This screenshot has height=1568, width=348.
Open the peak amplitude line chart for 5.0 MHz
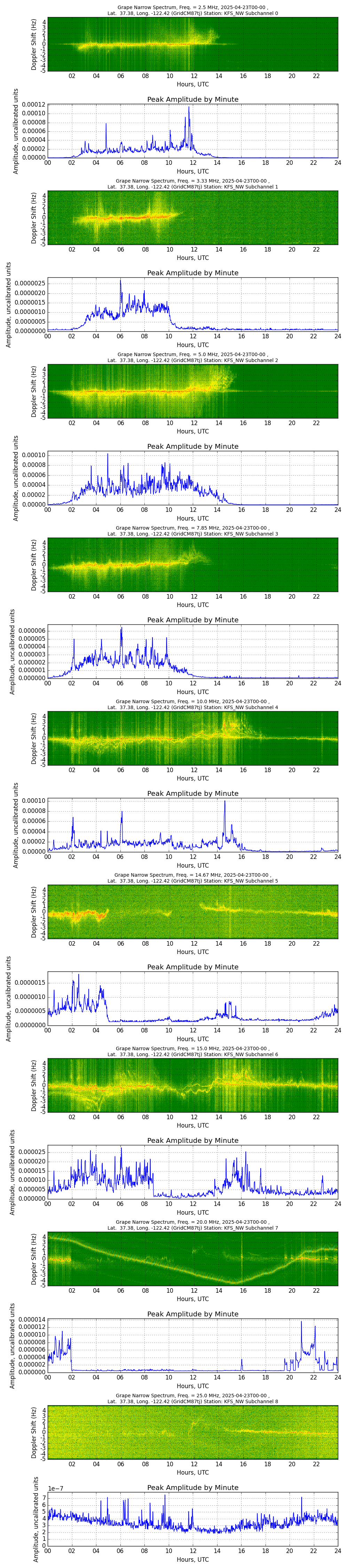192,478
